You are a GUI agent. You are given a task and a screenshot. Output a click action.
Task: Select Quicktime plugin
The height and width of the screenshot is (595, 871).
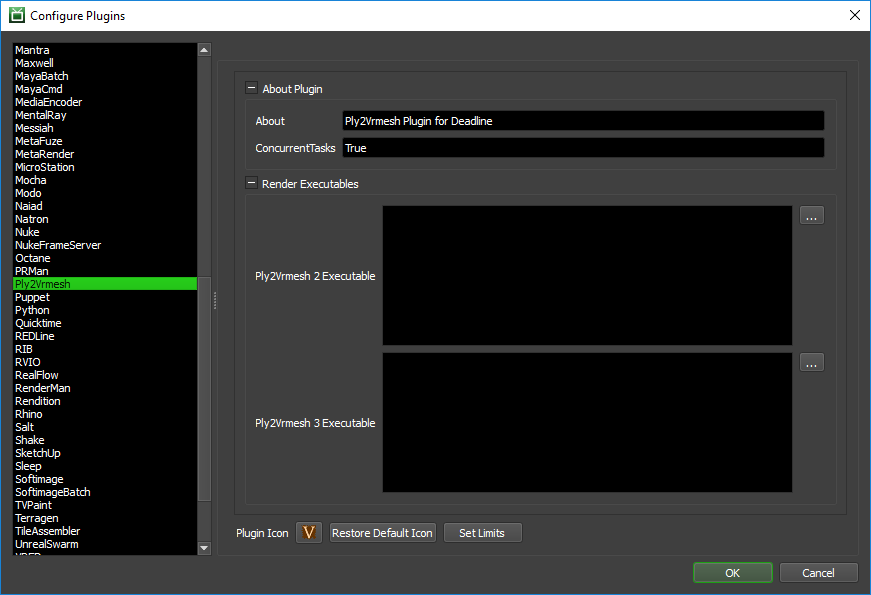point(105,323)
